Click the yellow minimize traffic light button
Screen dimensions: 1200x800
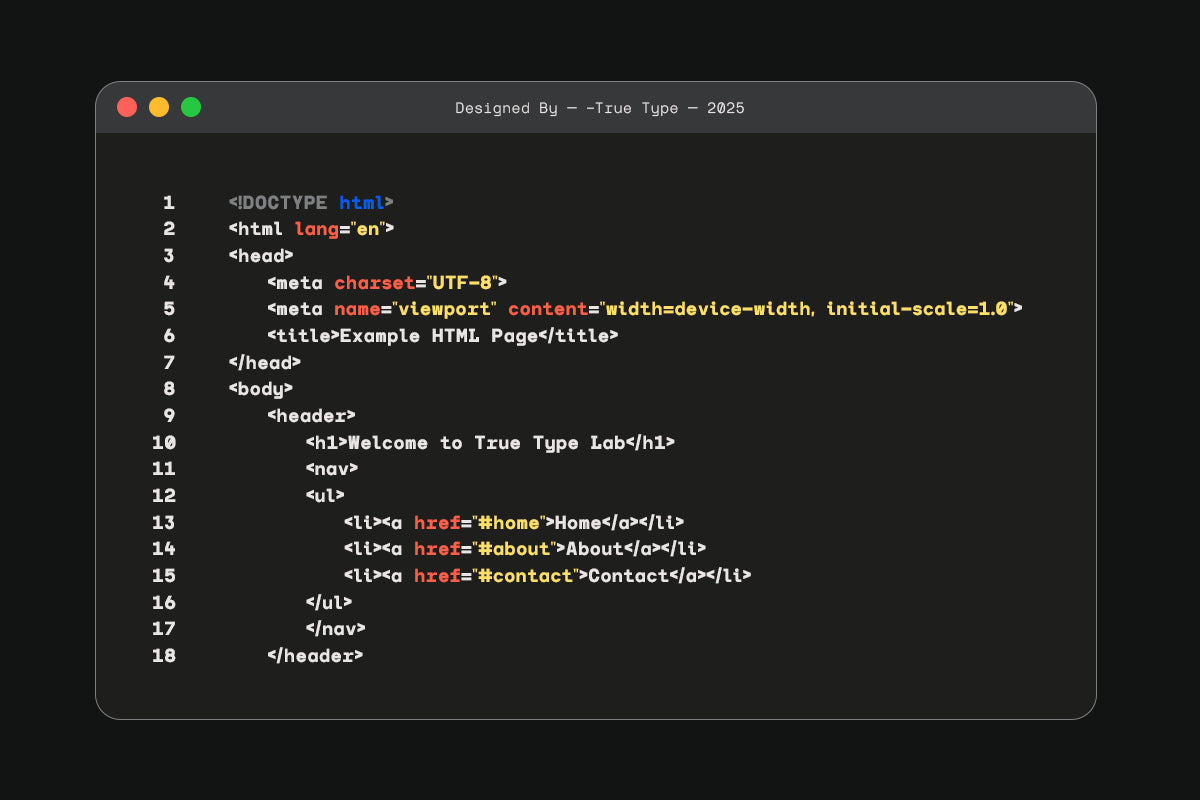click(158, 106)
